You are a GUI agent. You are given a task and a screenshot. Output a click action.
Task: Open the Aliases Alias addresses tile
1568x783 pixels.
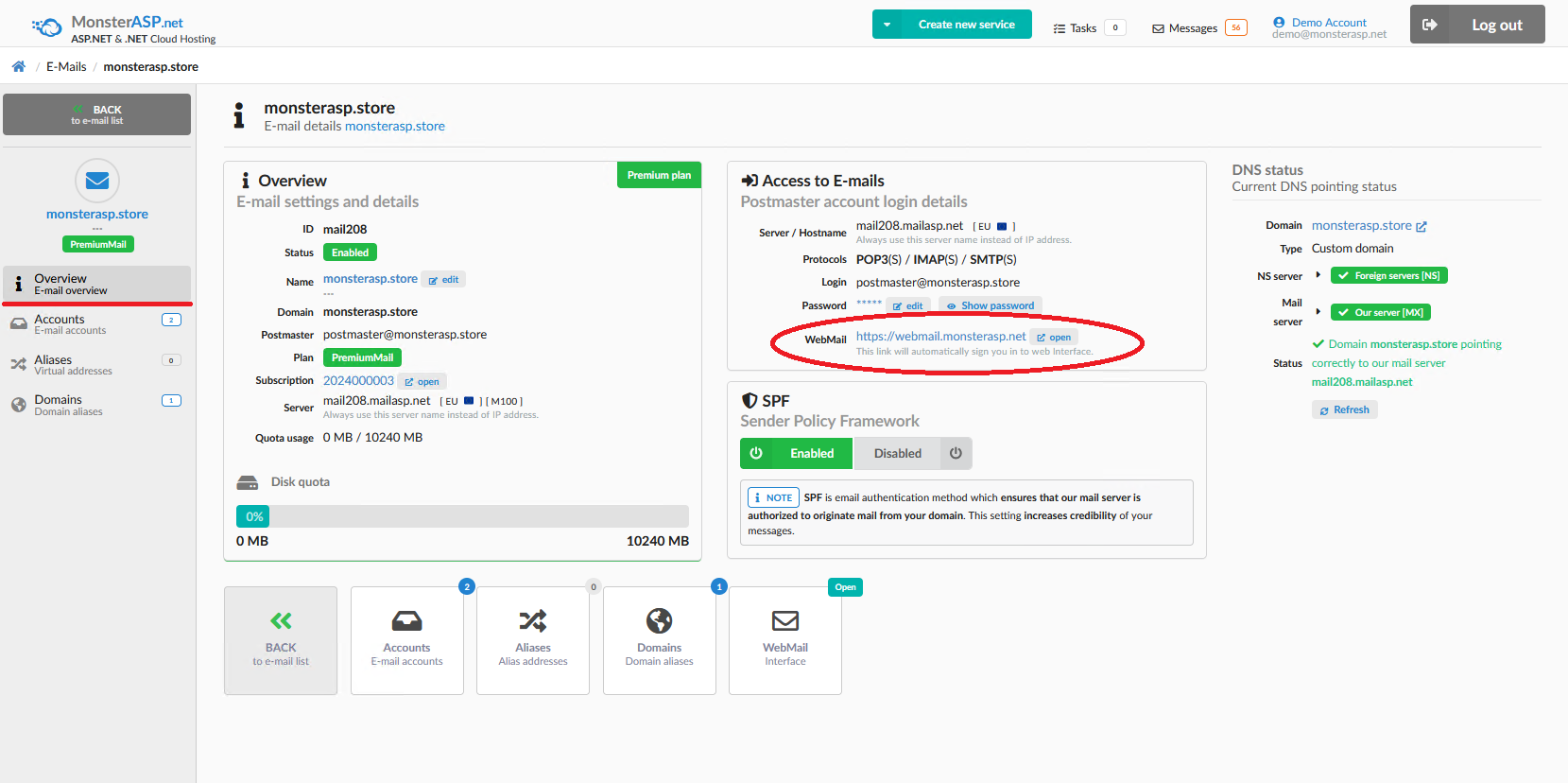click(533, 640)
